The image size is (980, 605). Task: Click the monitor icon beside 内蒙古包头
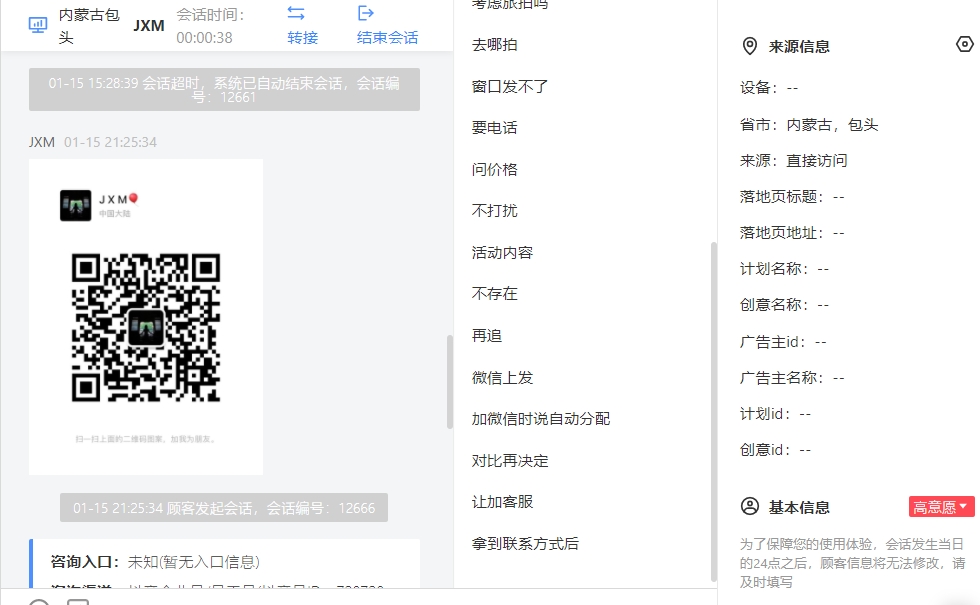point(38,25)
